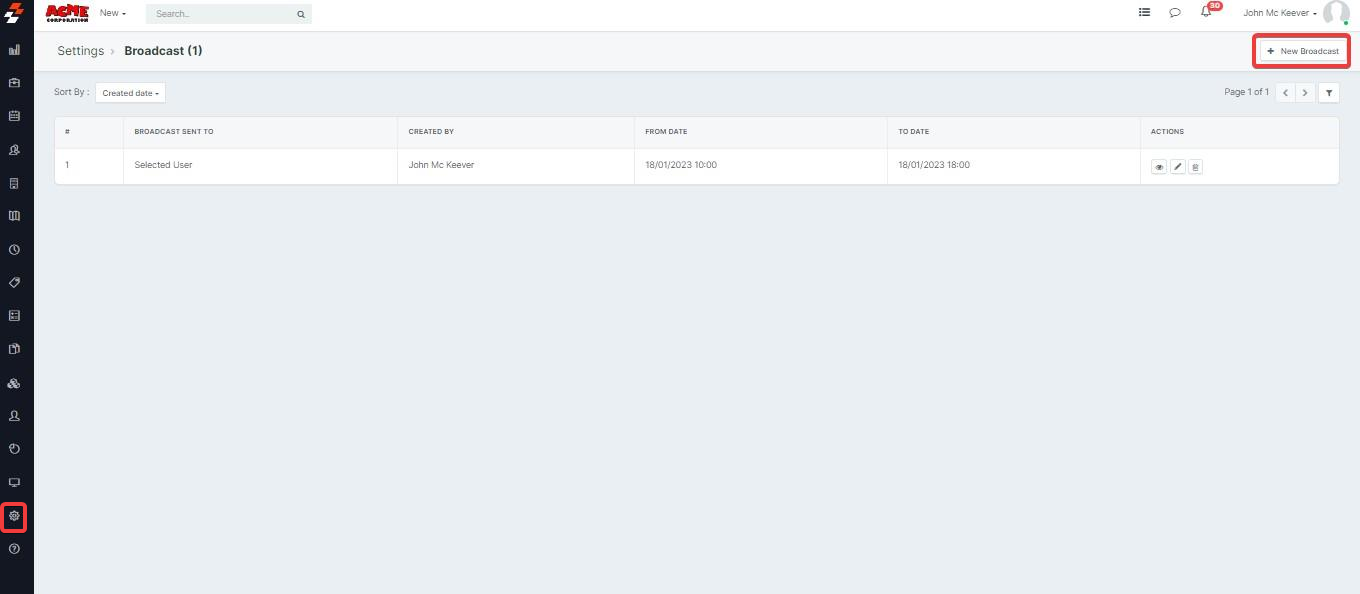Click the lightning bolt app logo

pos(14,14)
